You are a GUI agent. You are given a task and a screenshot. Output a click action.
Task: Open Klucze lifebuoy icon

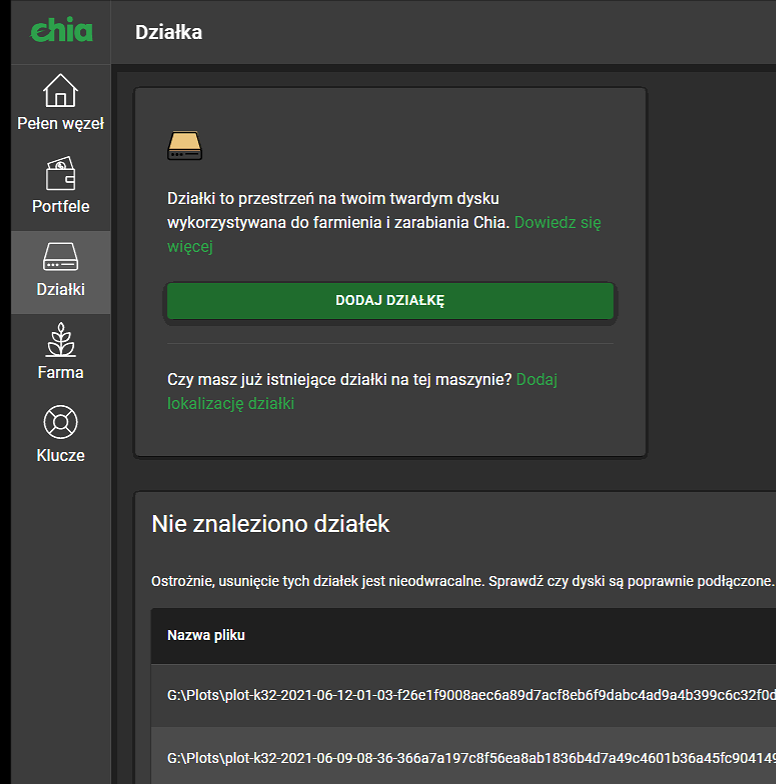60,422
